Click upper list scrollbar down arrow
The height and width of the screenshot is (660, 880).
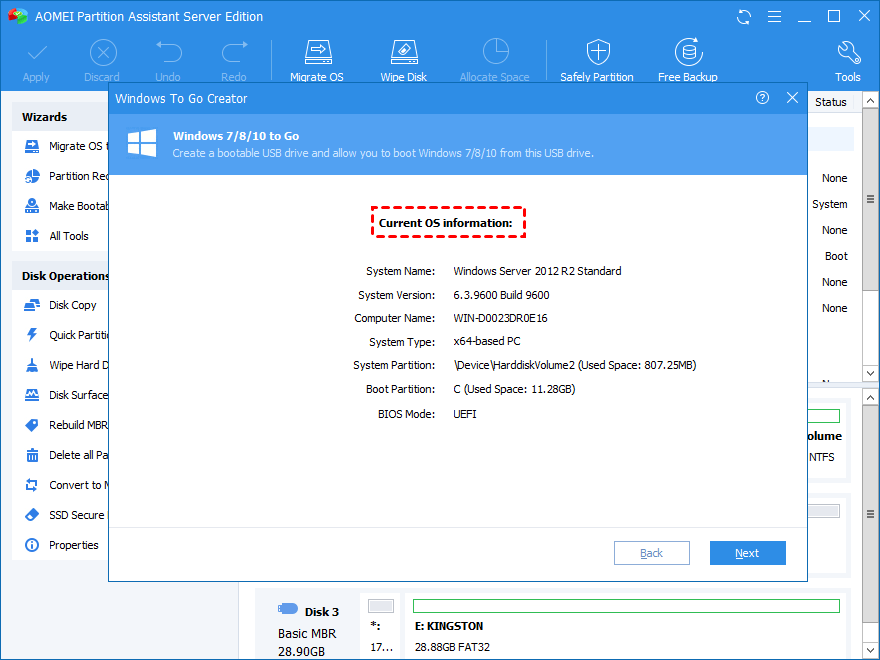click(870, 373)
